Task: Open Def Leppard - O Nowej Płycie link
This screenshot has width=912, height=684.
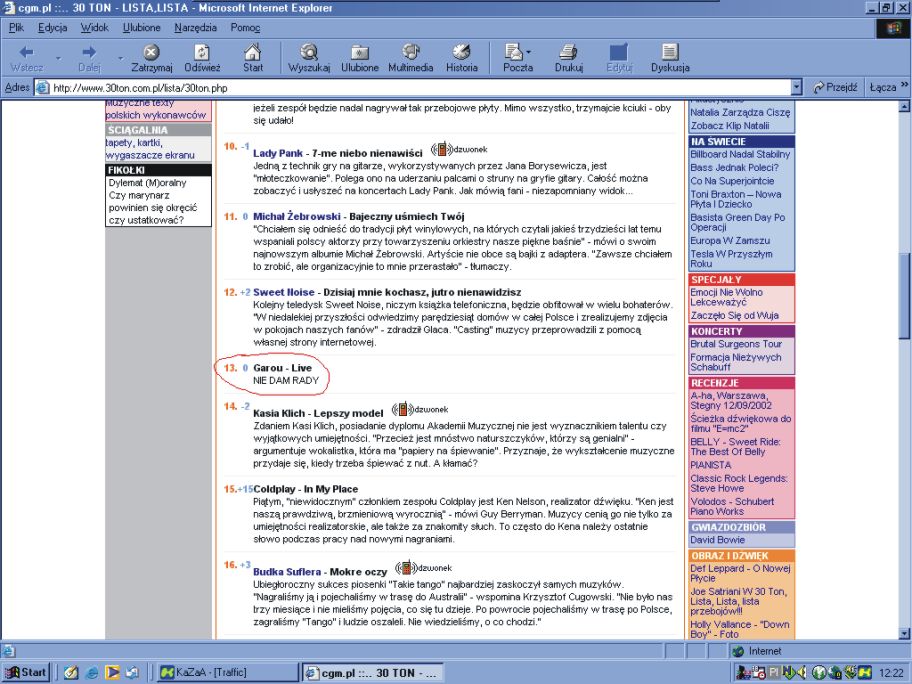Action: [740, 573]
